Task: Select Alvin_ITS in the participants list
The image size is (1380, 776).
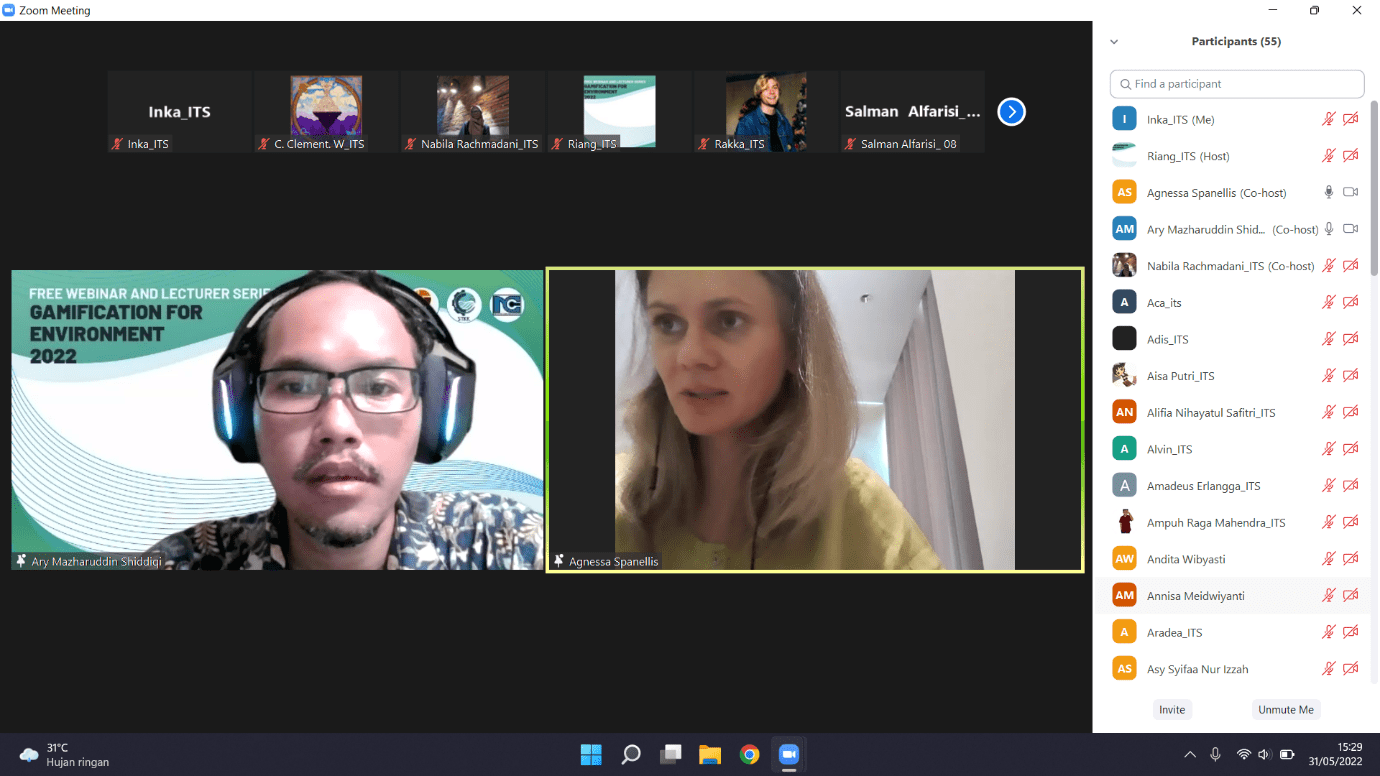Action: (1169, 449)
